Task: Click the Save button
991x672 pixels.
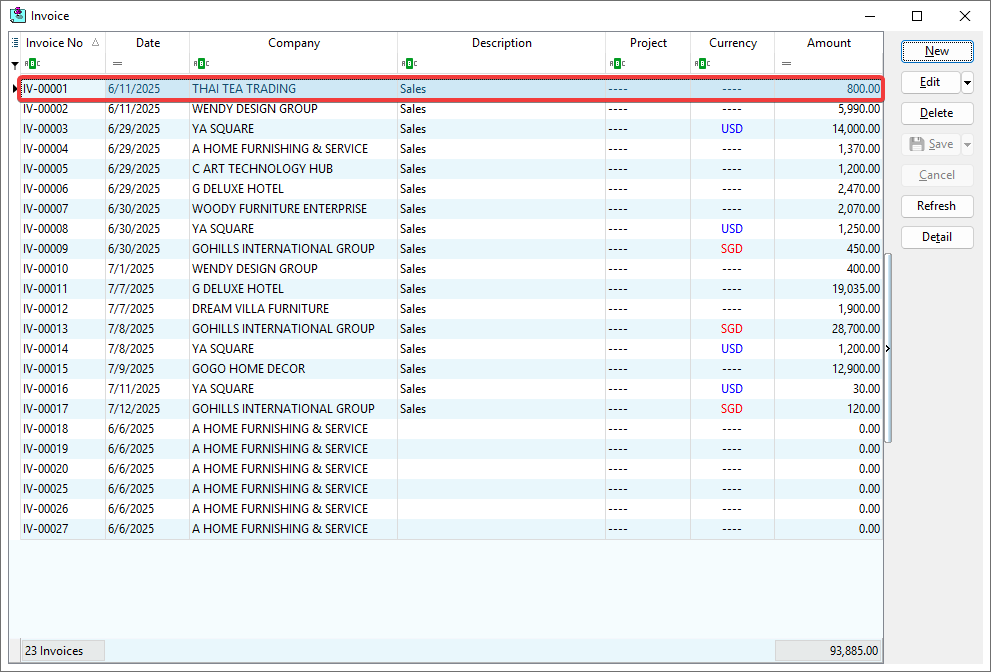Action: (930, 144)
